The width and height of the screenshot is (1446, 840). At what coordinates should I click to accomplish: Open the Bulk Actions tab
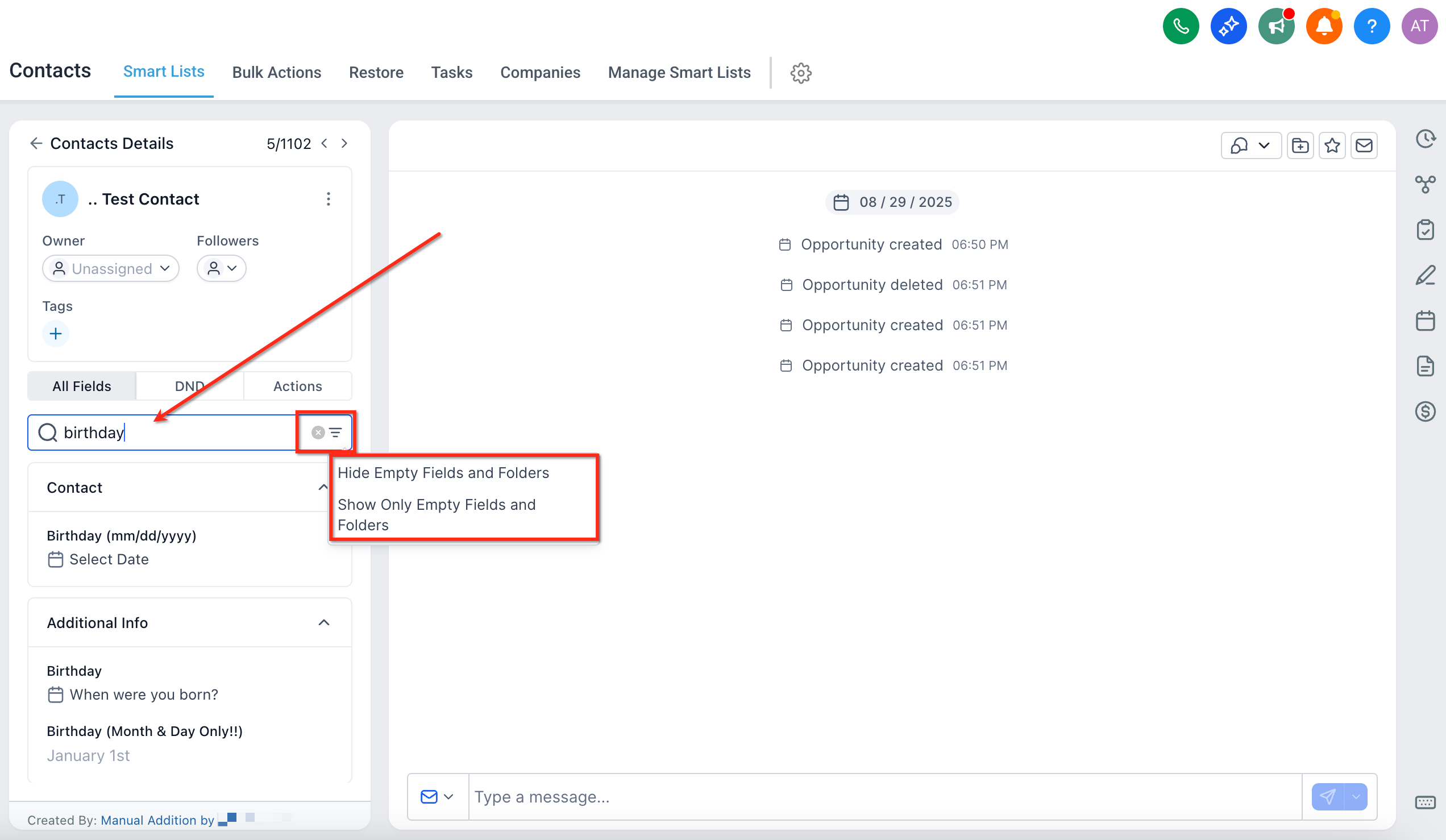point(277,72)
